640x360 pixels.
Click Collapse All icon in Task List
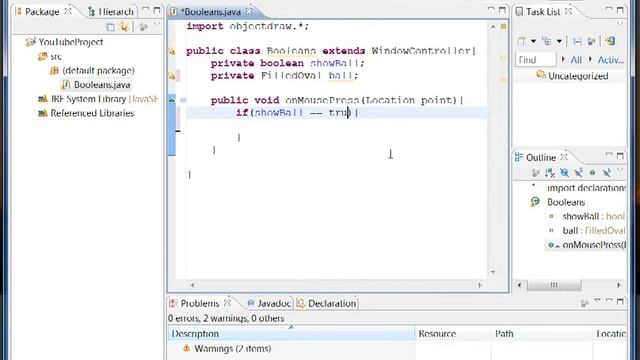[577, 41]
